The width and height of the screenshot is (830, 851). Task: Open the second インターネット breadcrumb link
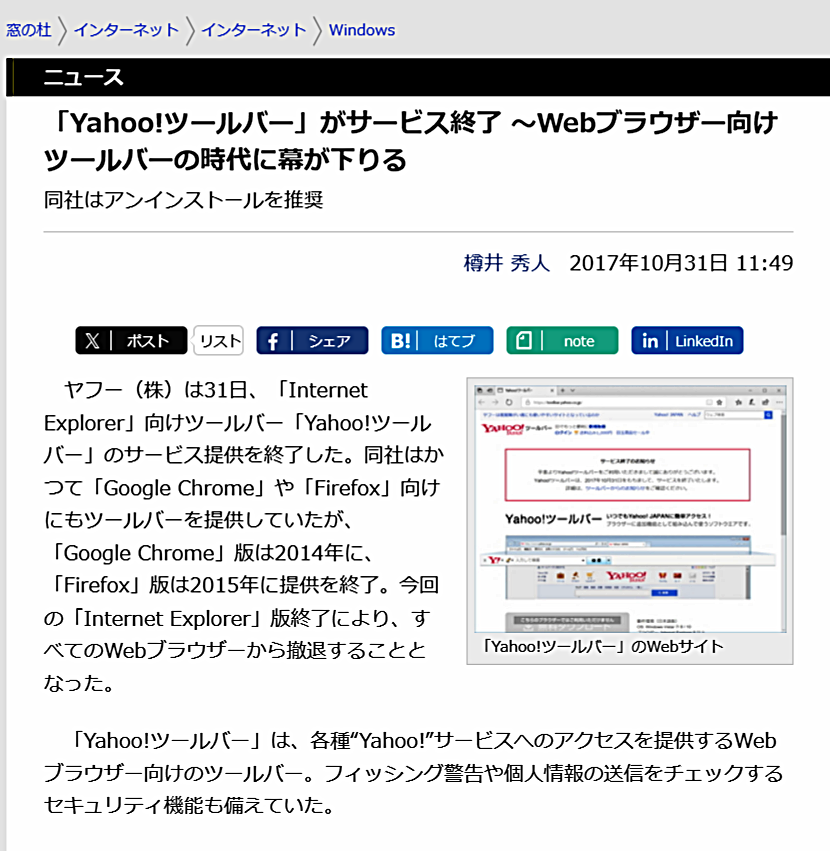click(x=254, y=30)
